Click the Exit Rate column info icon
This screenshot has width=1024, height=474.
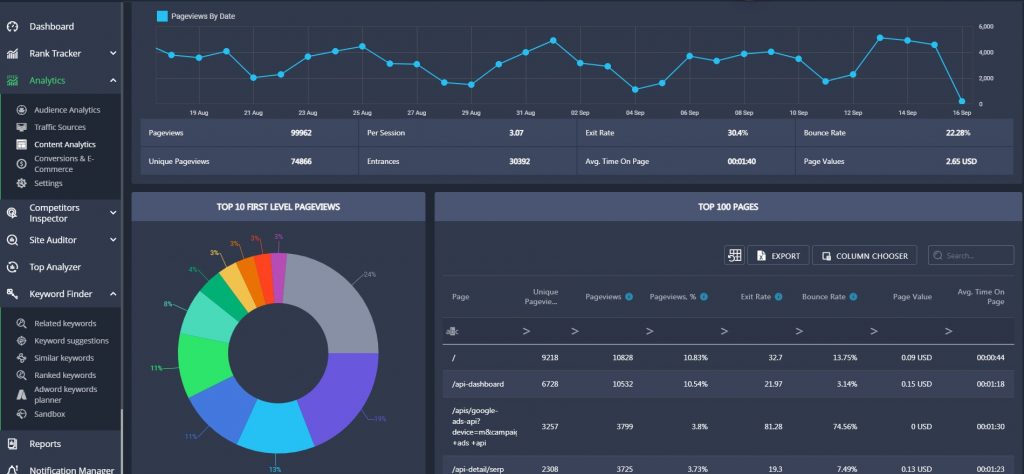(x=778, y=297)
